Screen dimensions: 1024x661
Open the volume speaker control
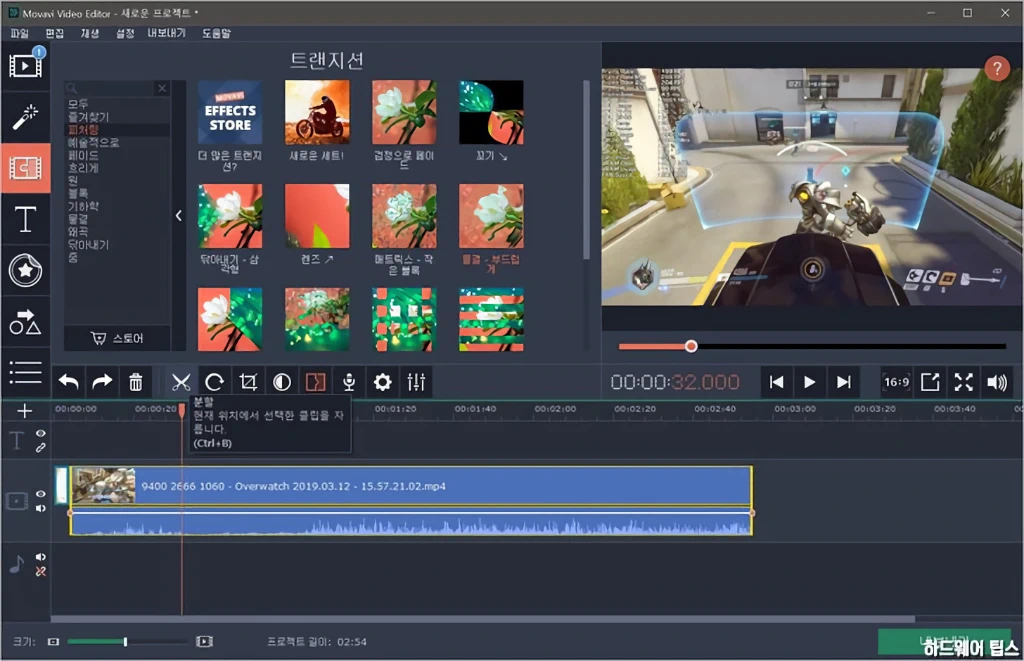point(997,382)
